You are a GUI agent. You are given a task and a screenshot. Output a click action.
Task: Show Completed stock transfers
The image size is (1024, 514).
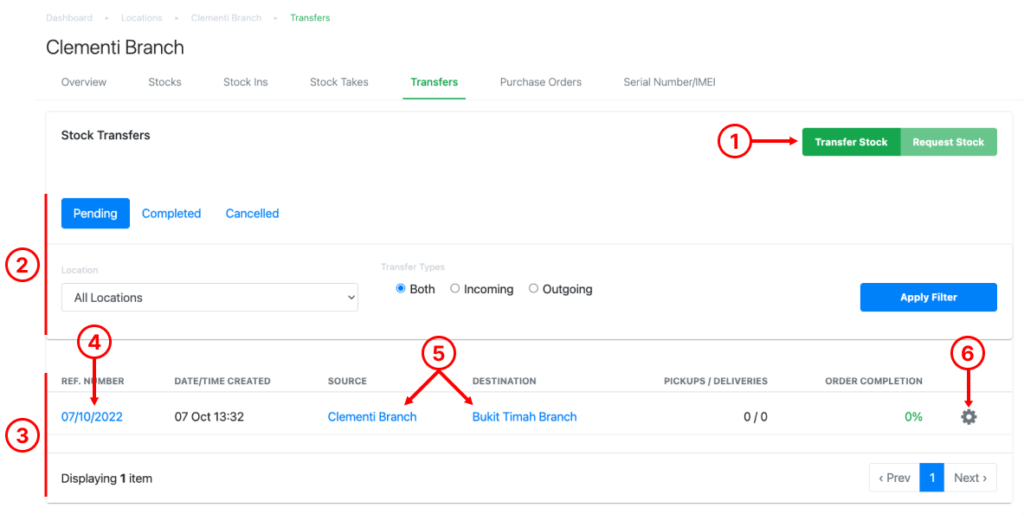point(171,213)
